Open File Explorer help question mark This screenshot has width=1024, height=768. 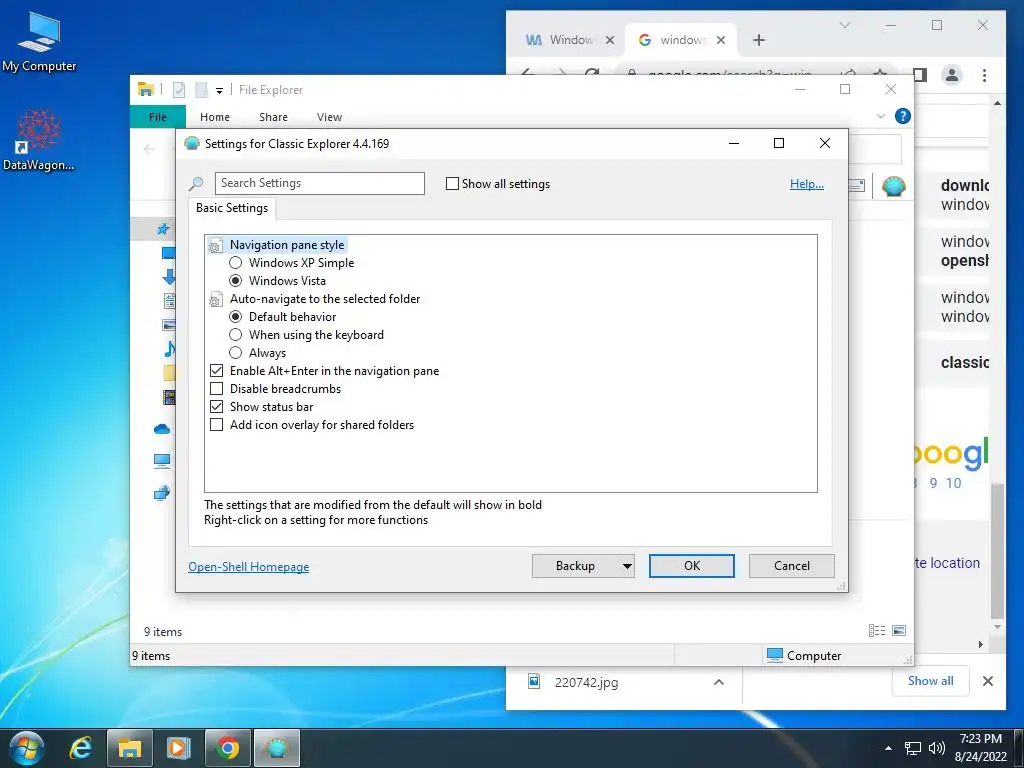pos(903,116)
